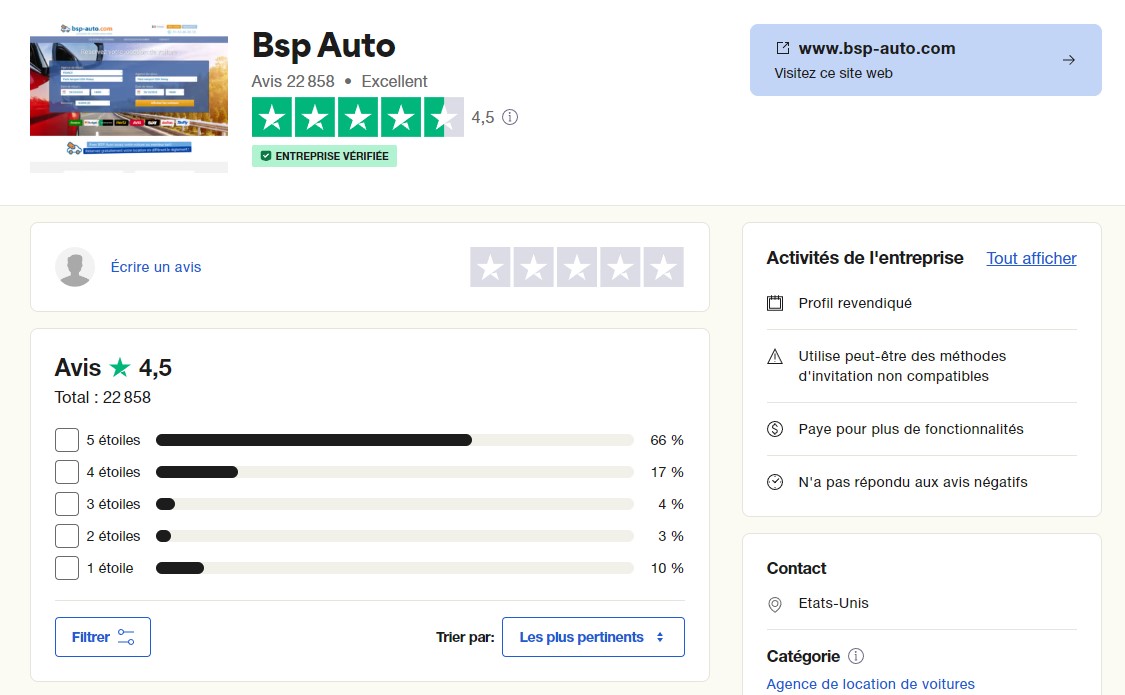Click the Bsp Auto website thumbnail
This screenshot has width=1125, height=695.
[129, 98]
